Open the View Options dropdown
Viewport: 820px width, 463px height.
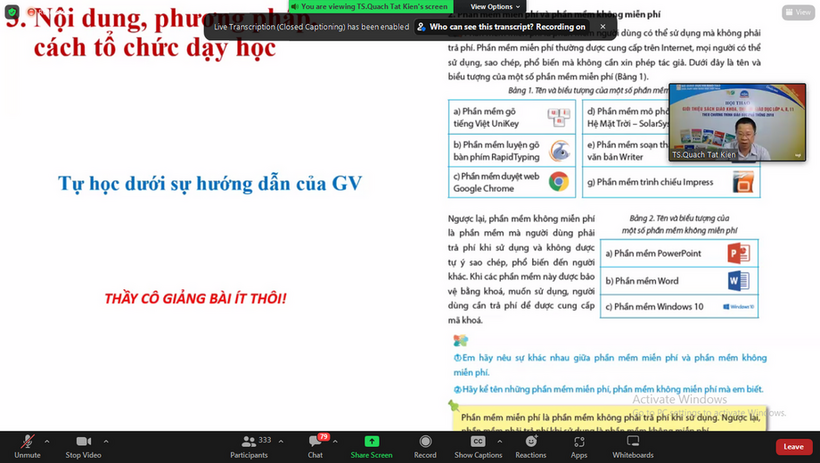click(496, 6)
